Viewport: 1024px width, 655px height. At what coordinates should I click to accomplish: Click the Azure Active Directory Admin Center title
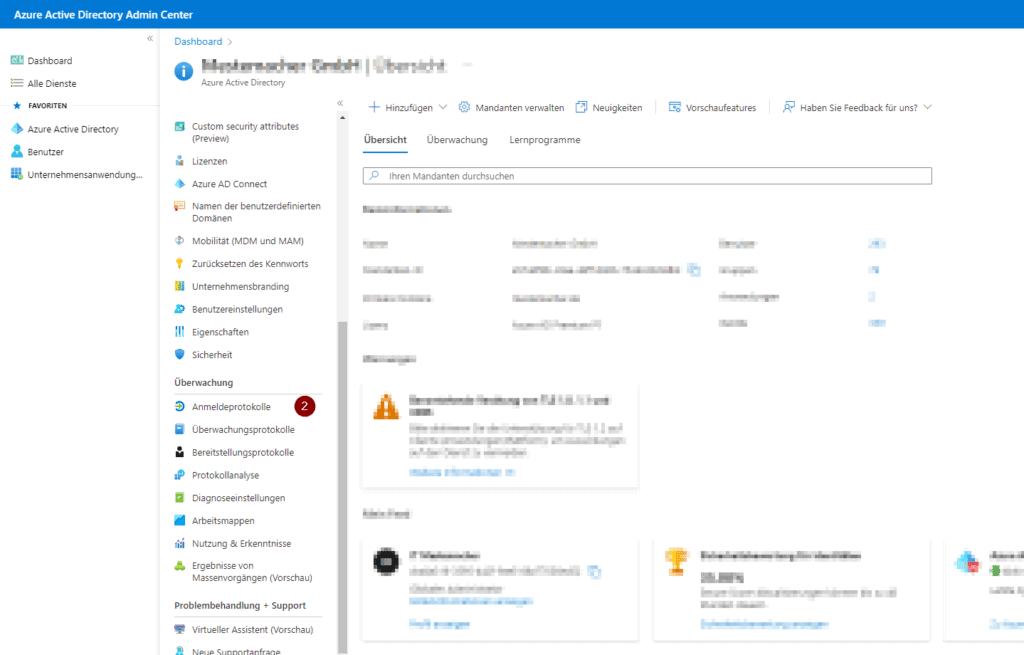103,14
